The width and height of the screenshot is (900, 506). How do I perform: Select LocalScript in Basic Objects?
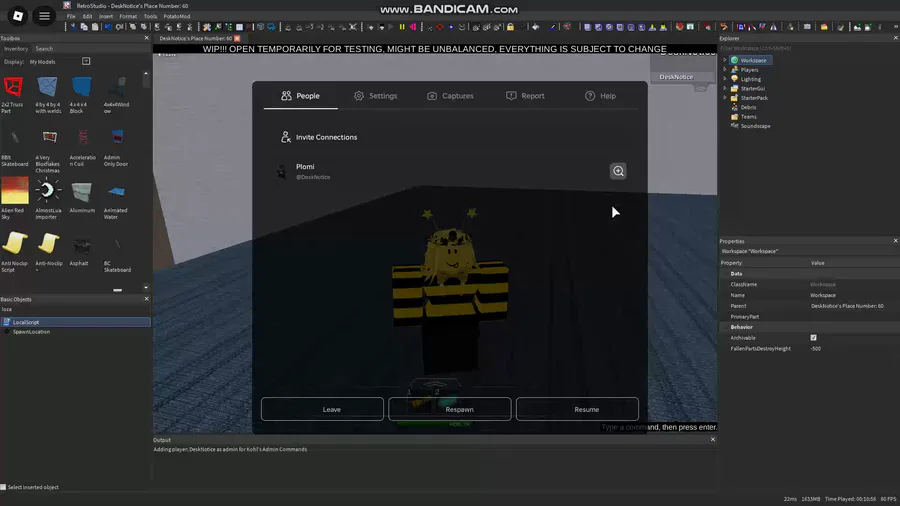pyautogui.click(x=75, y=322)
